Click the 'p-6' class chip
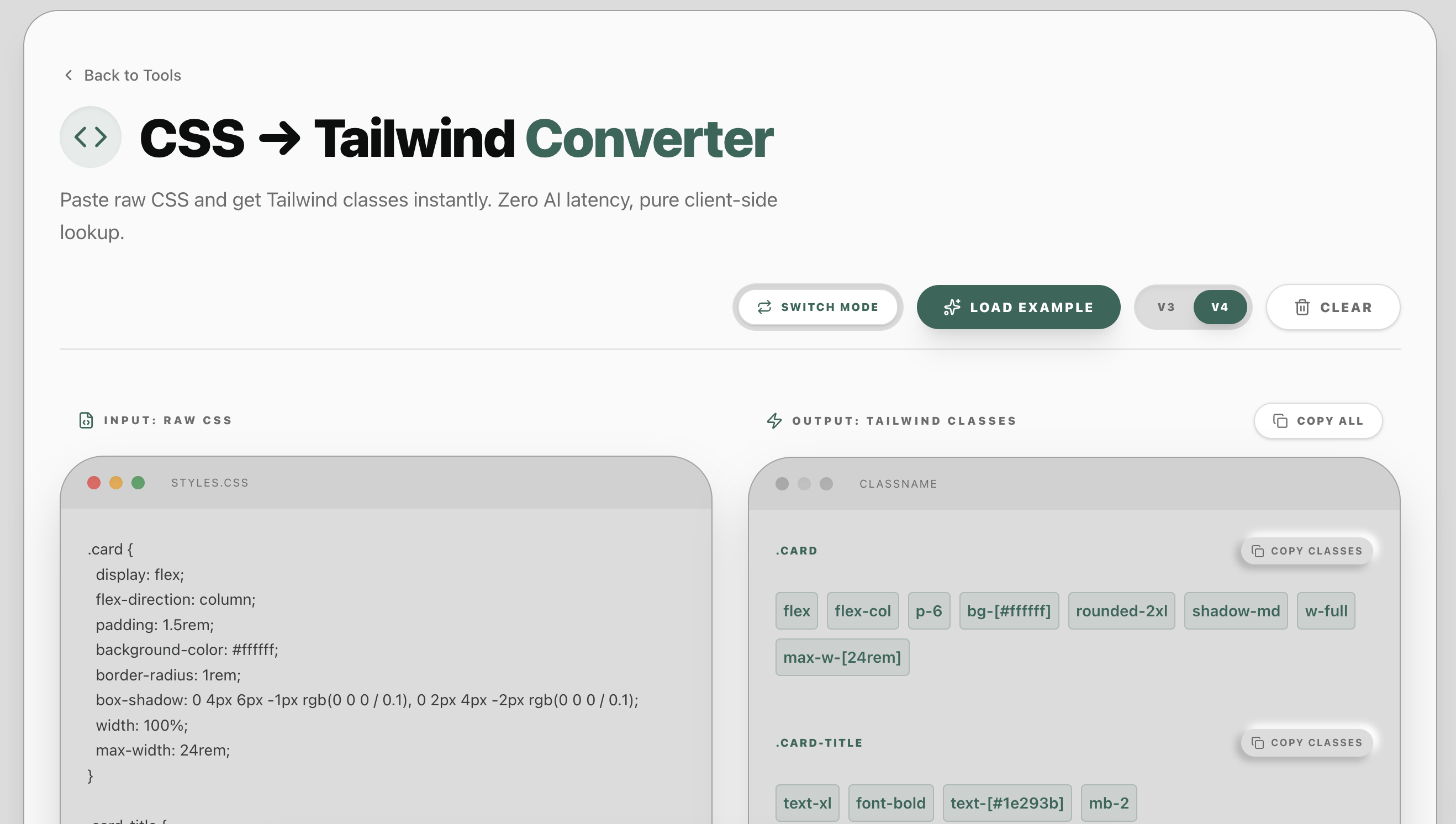This screenshot has height=824, width=1456. [929, 611]
